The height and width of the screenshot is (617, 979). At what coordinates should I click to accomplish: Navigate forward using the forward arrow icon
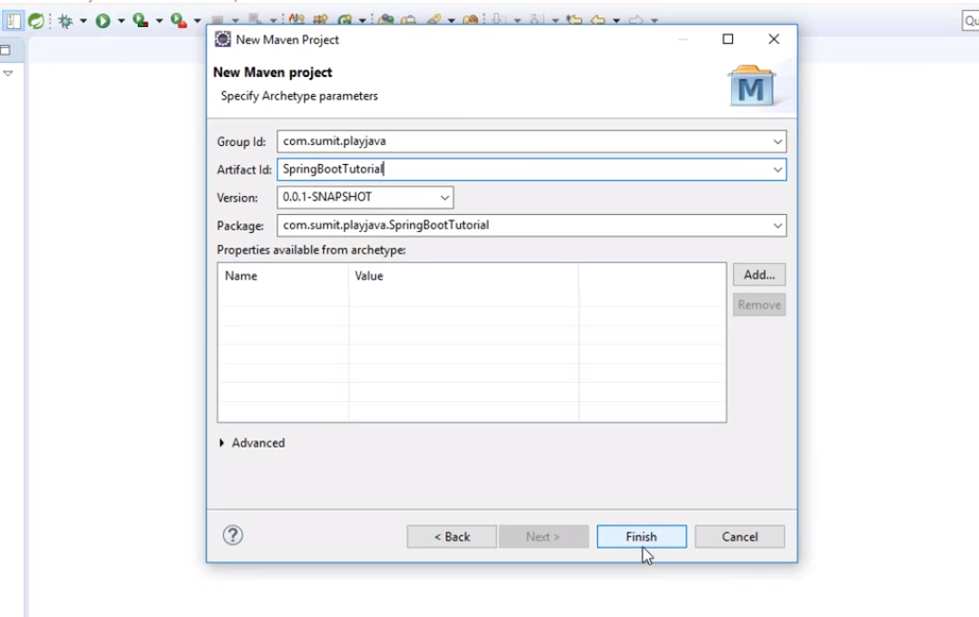[637, 20]
